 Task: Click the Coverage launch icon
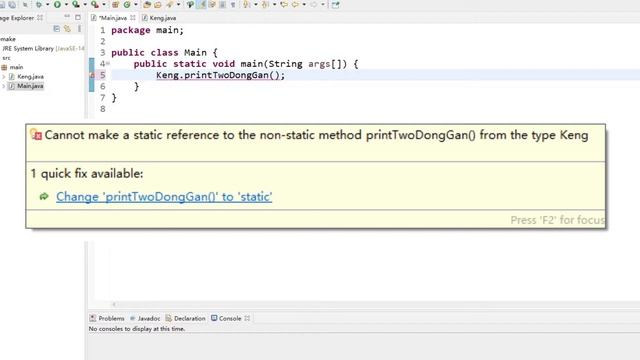coord(76,4)
